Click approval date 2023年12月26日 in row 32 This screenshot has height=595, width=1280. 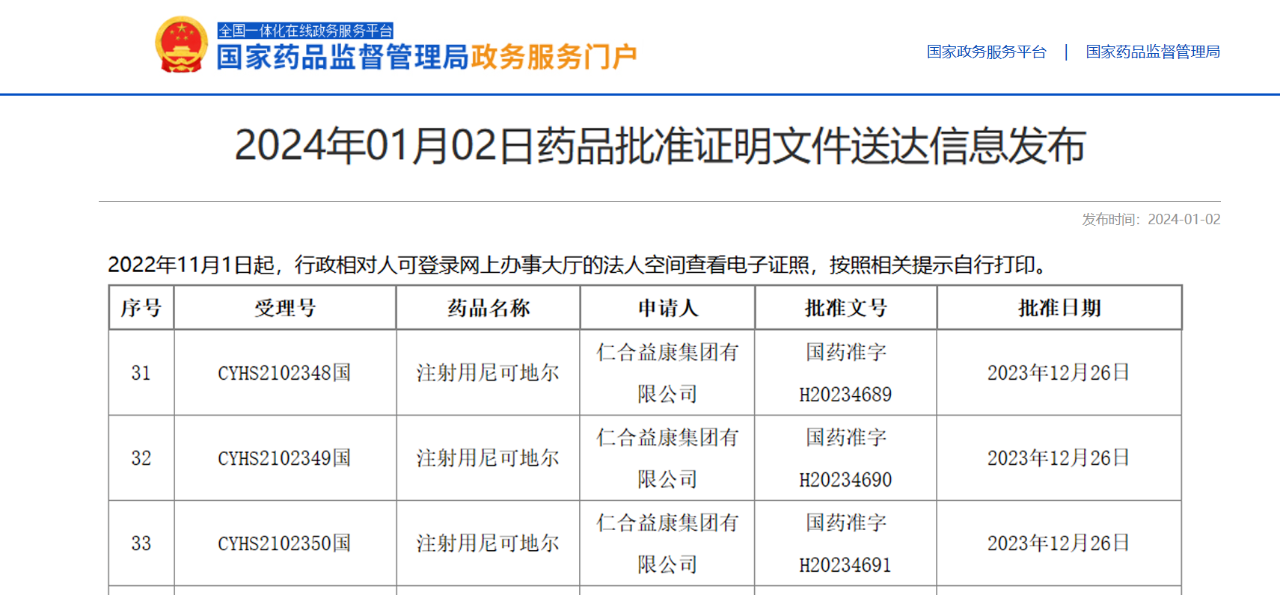coord(1059,458)
